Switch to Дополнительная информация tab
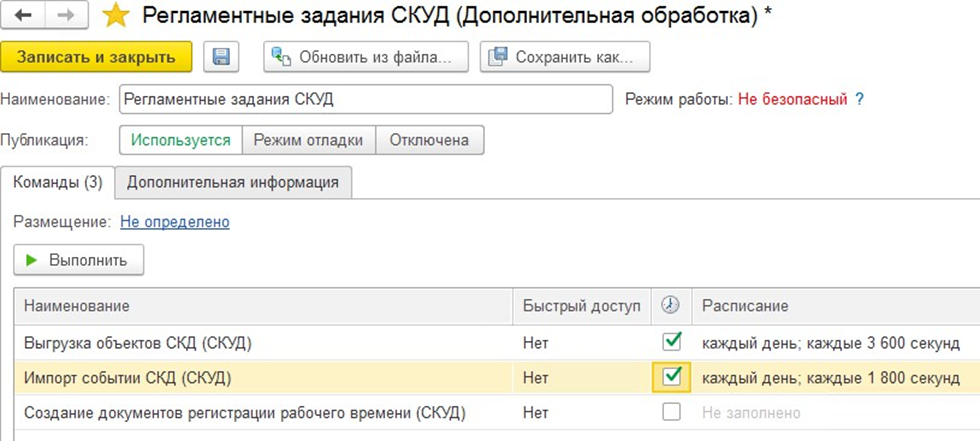Screen dimensions: 980x441 (x=232, y=182)
